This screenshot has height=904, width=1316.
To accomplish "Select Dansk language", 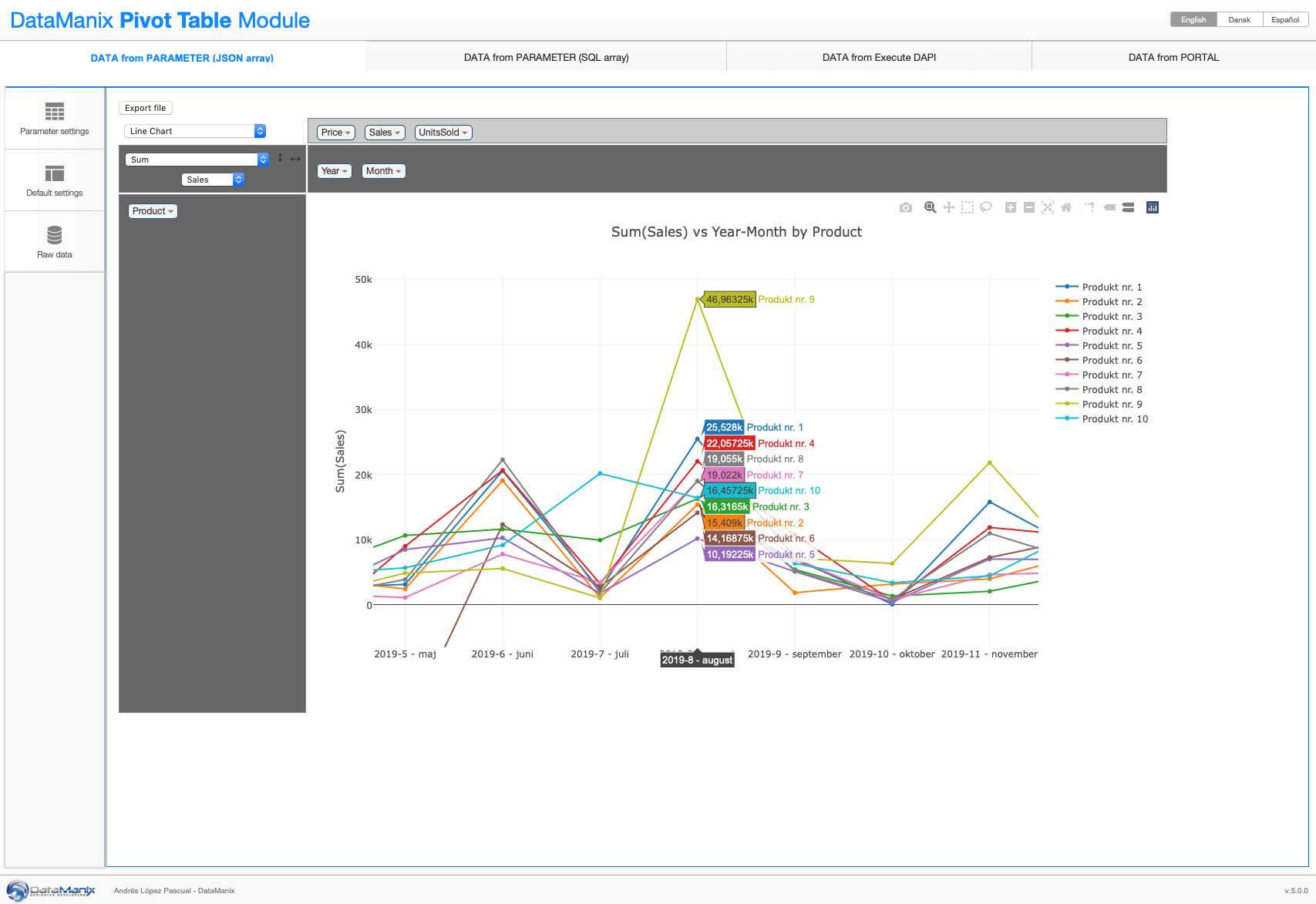I will tap(1240, 19).
